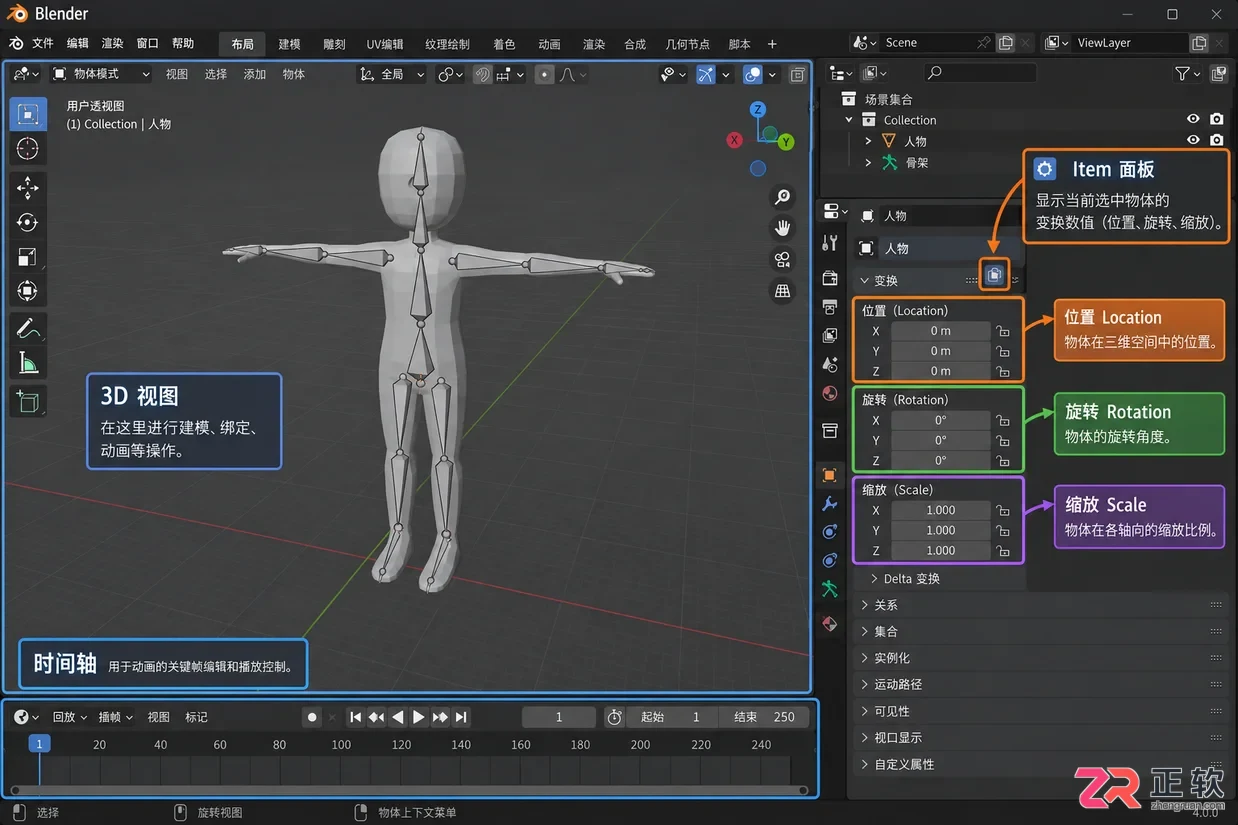Open the 全局 transform orientation dropdown
Image resolution: width=1238 pixels, height=825 pixels.
392,74
